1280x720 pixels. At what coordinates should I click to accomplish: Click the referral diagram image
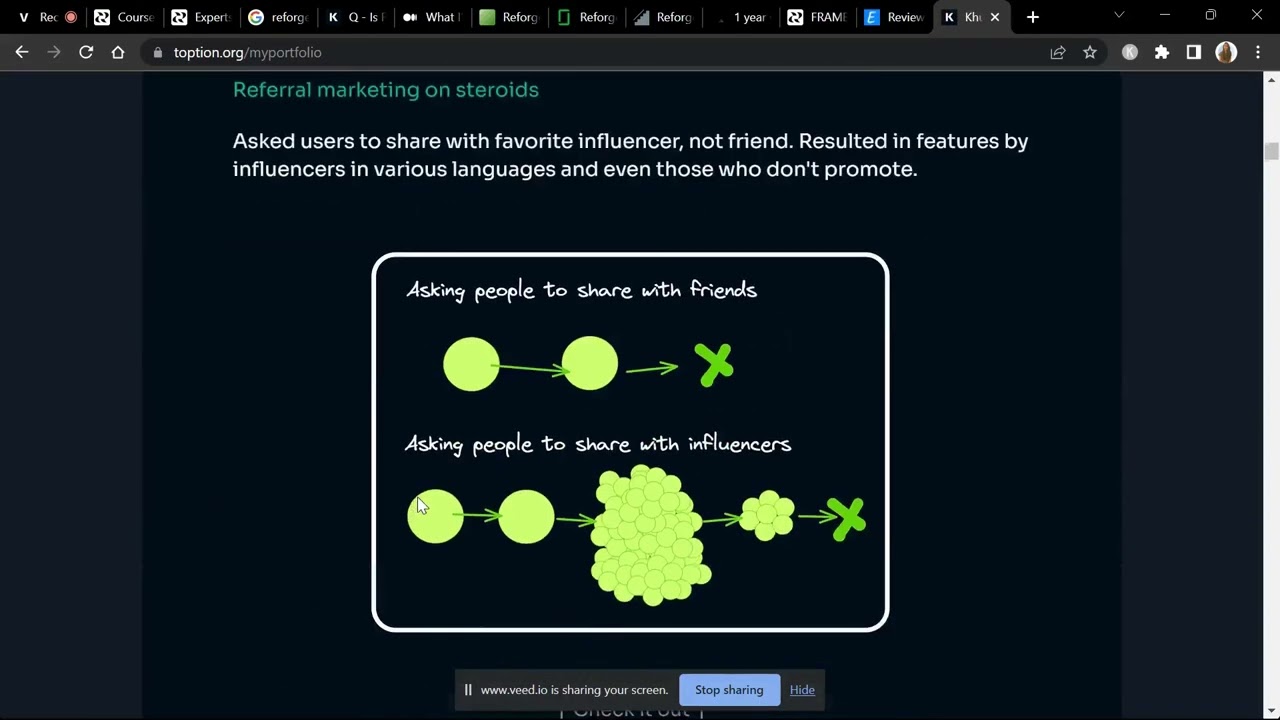tap(630, 442)
